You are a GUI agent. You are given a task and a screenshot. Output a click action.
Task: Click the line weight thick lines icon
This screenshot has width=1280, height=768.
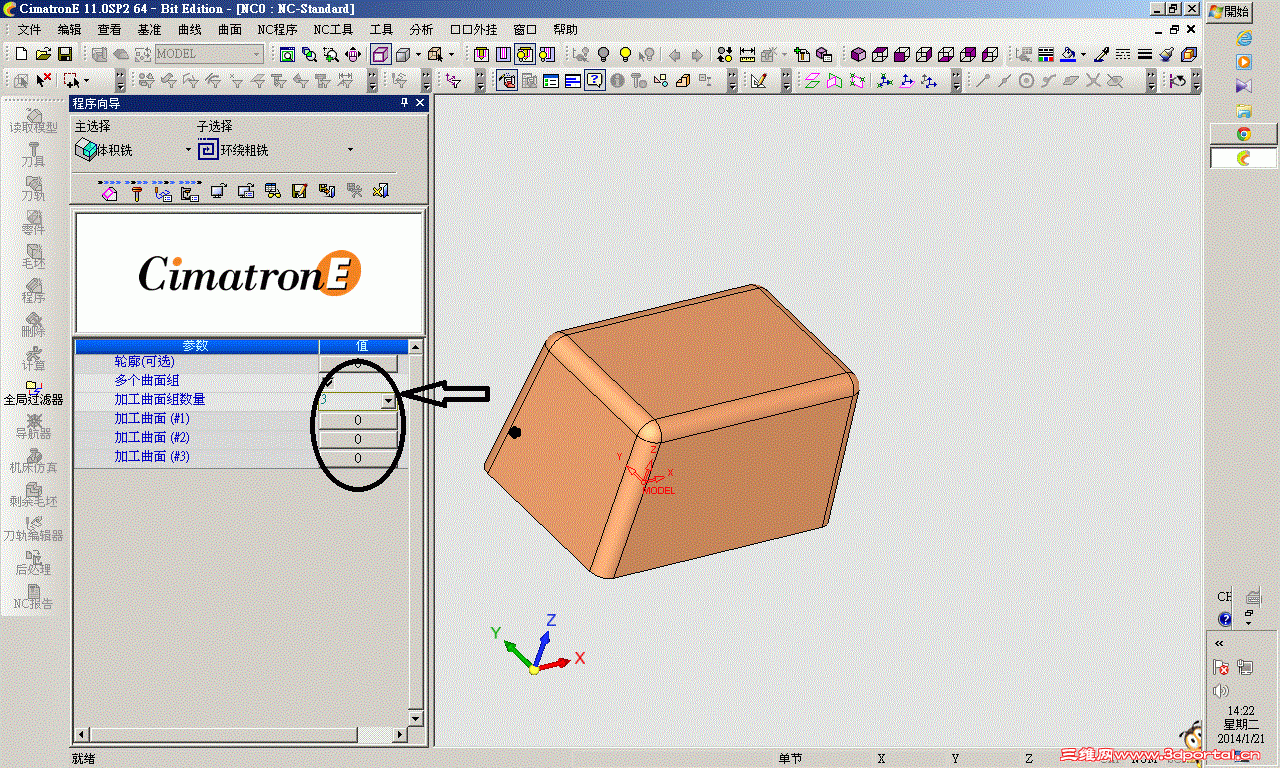click(1145, 54)
